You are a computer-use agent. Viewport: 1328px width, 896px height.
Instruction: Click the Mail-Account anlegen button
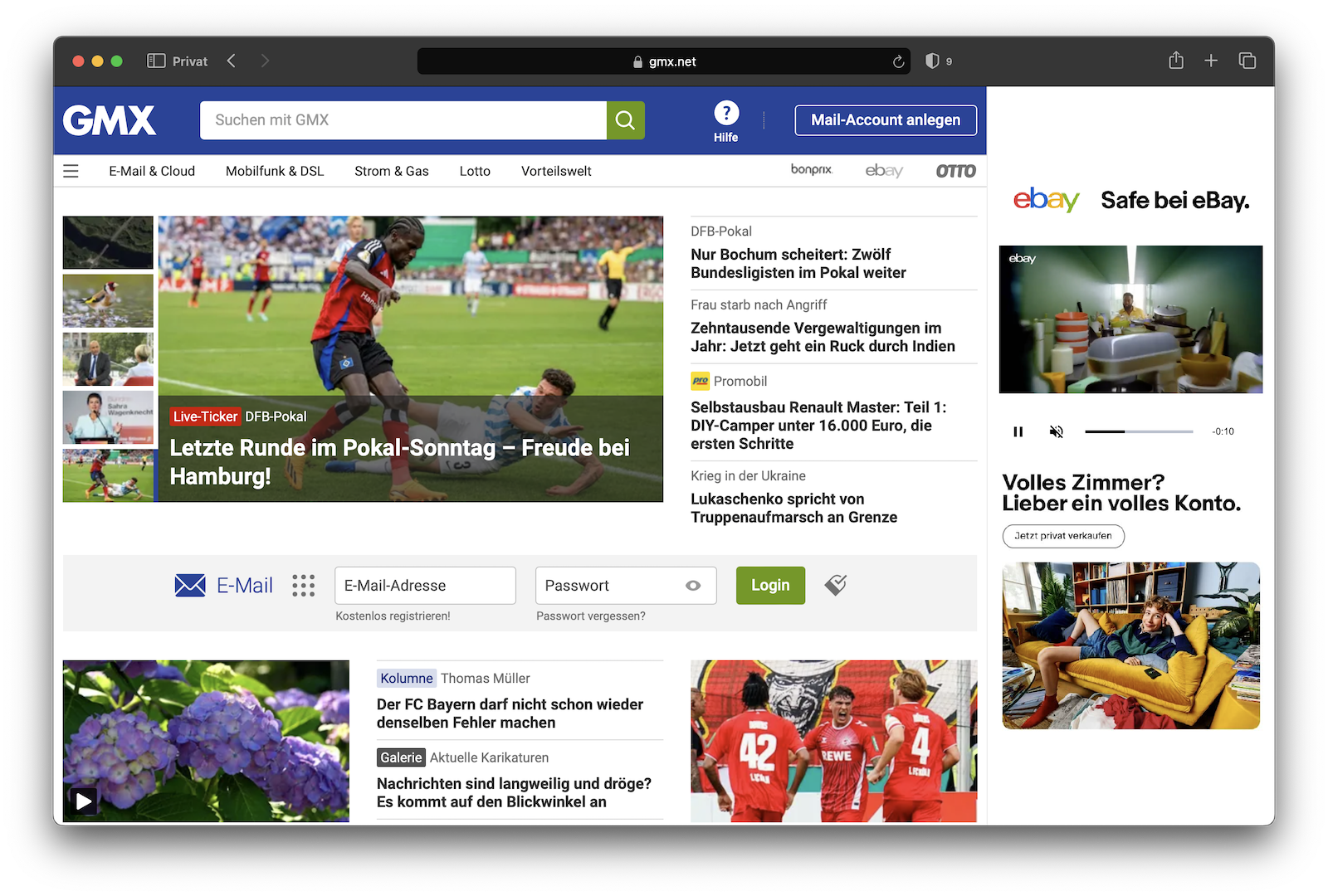(885, 120)
